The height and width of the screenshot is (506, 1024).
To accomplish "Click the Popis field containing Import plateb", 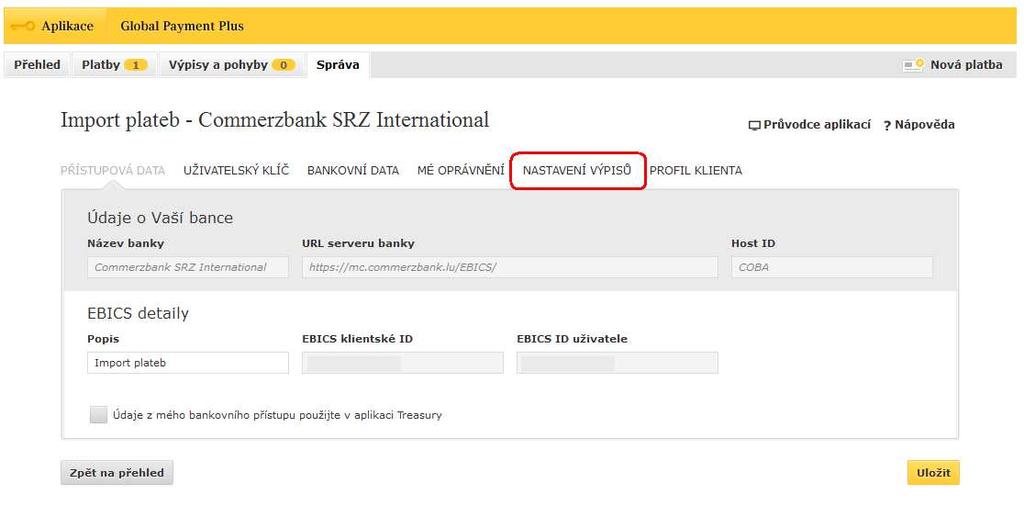I will point(188,362).
